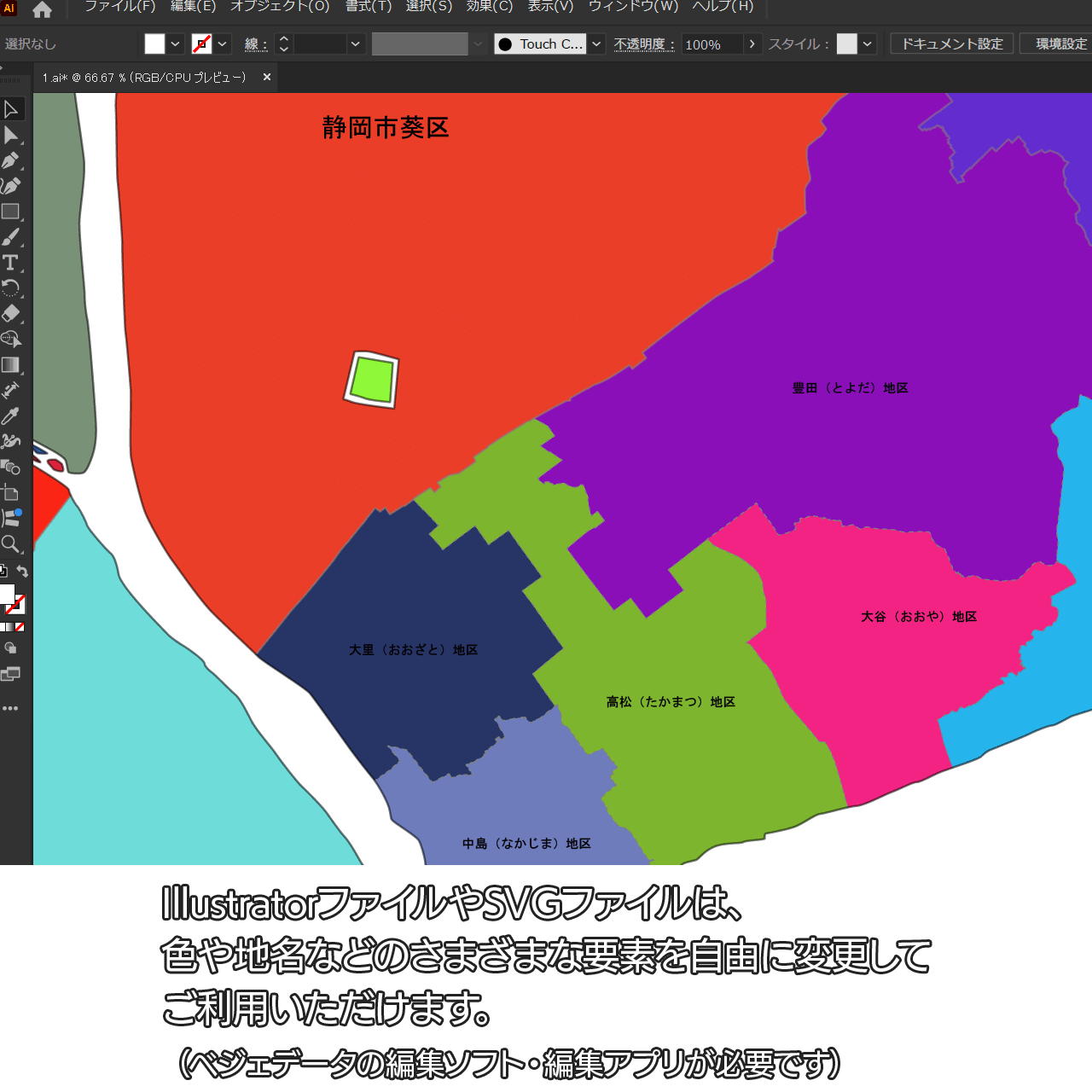Swap fill and stroke colors
This screenshot has width=1092, height=1092.
click(x=23, y=572)
